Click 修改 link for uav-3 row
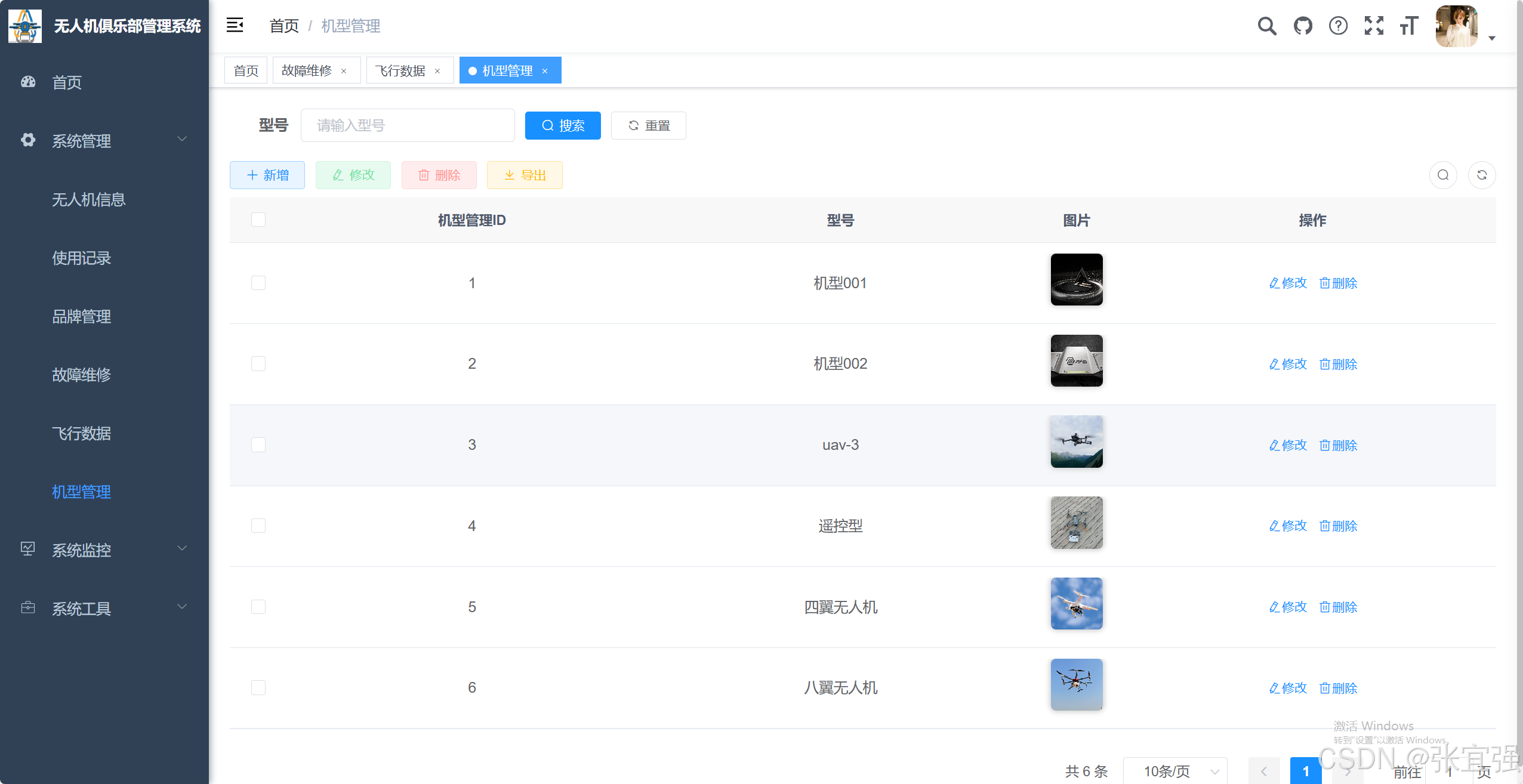 [x=1288, y=445]
